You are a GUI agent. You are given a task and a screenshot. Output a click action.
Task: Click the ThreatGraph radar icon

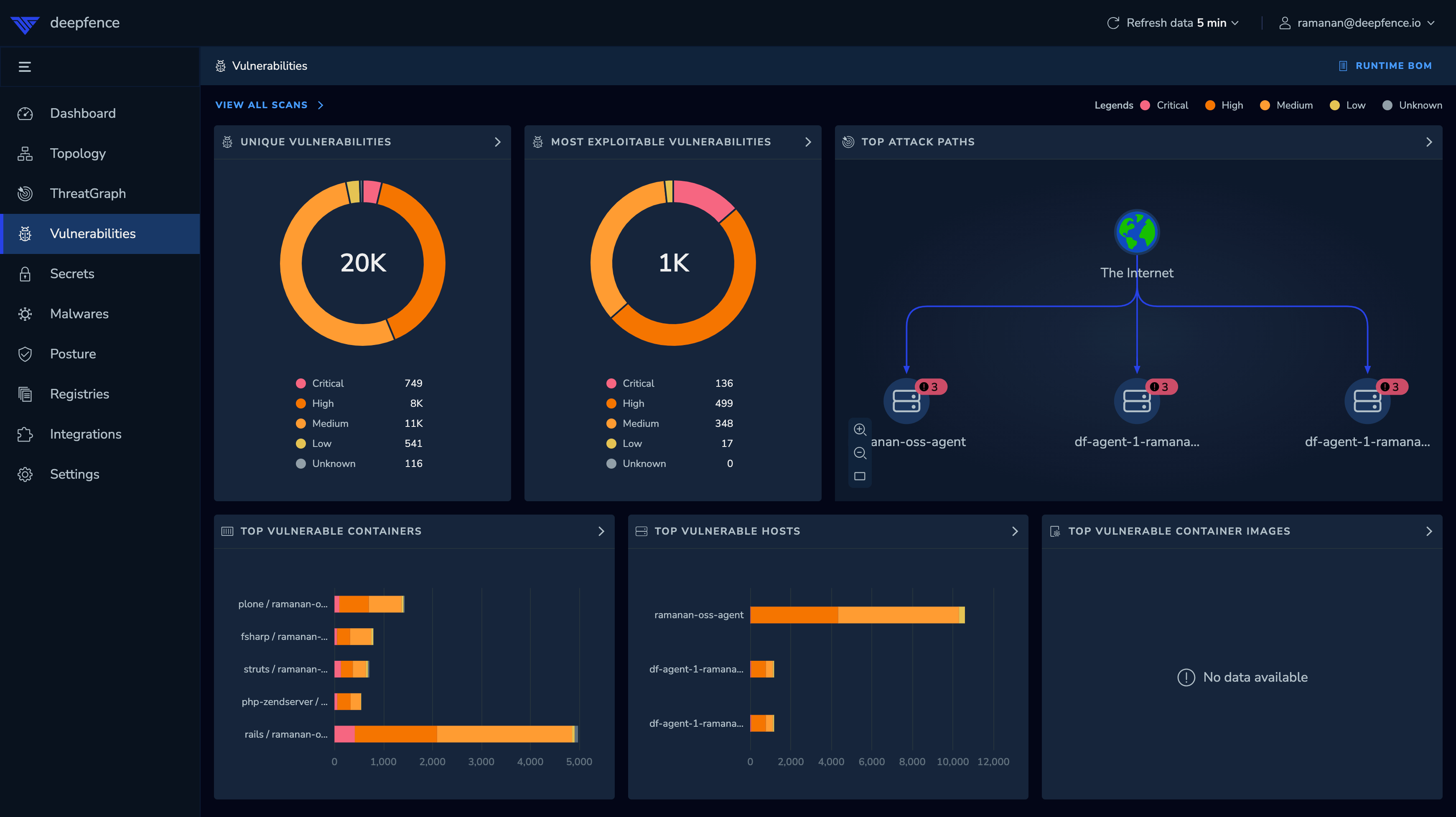(x=25, y=194)
